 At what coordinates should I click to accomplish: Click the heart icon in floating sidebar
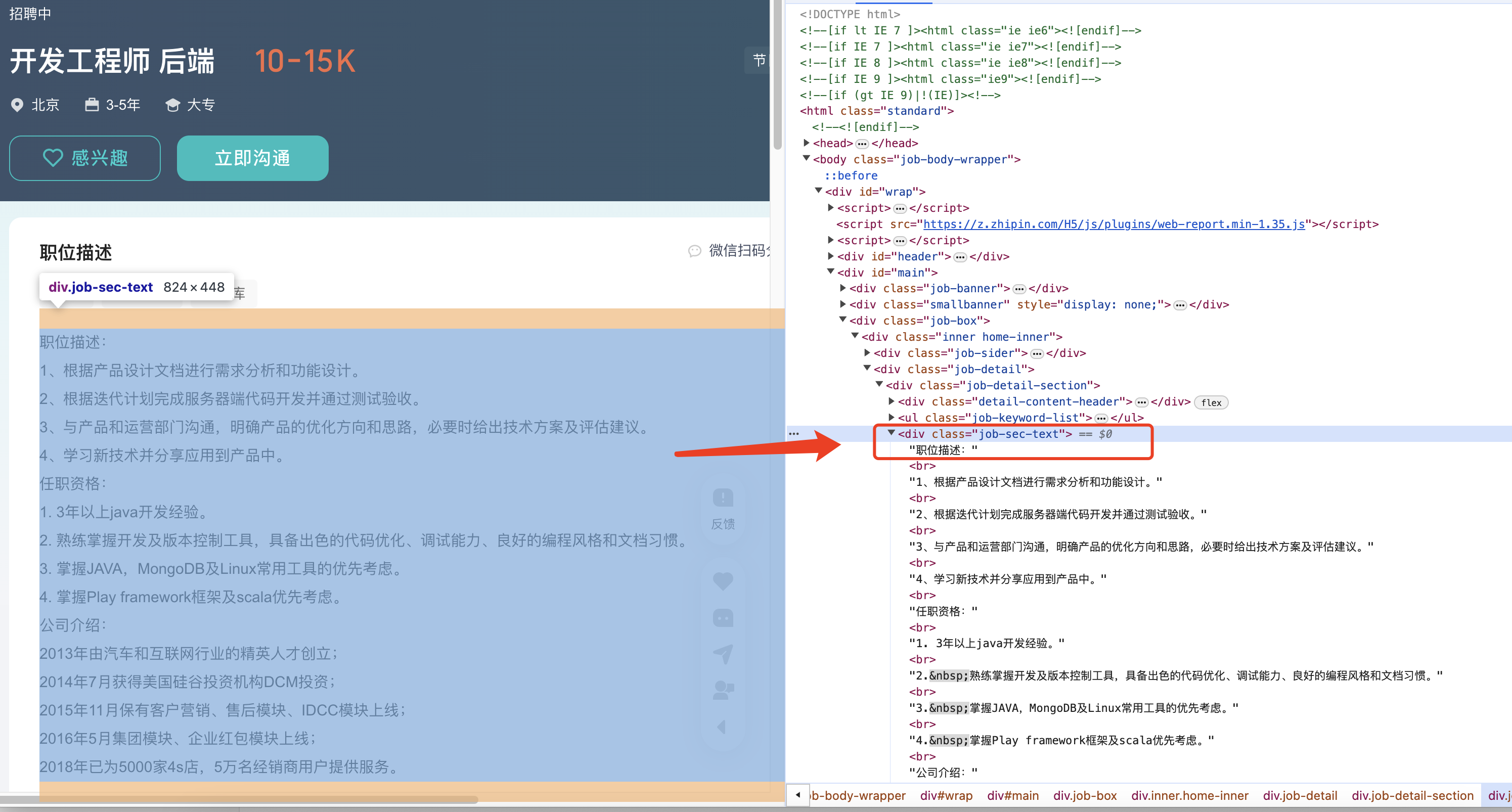click(723, 581)
